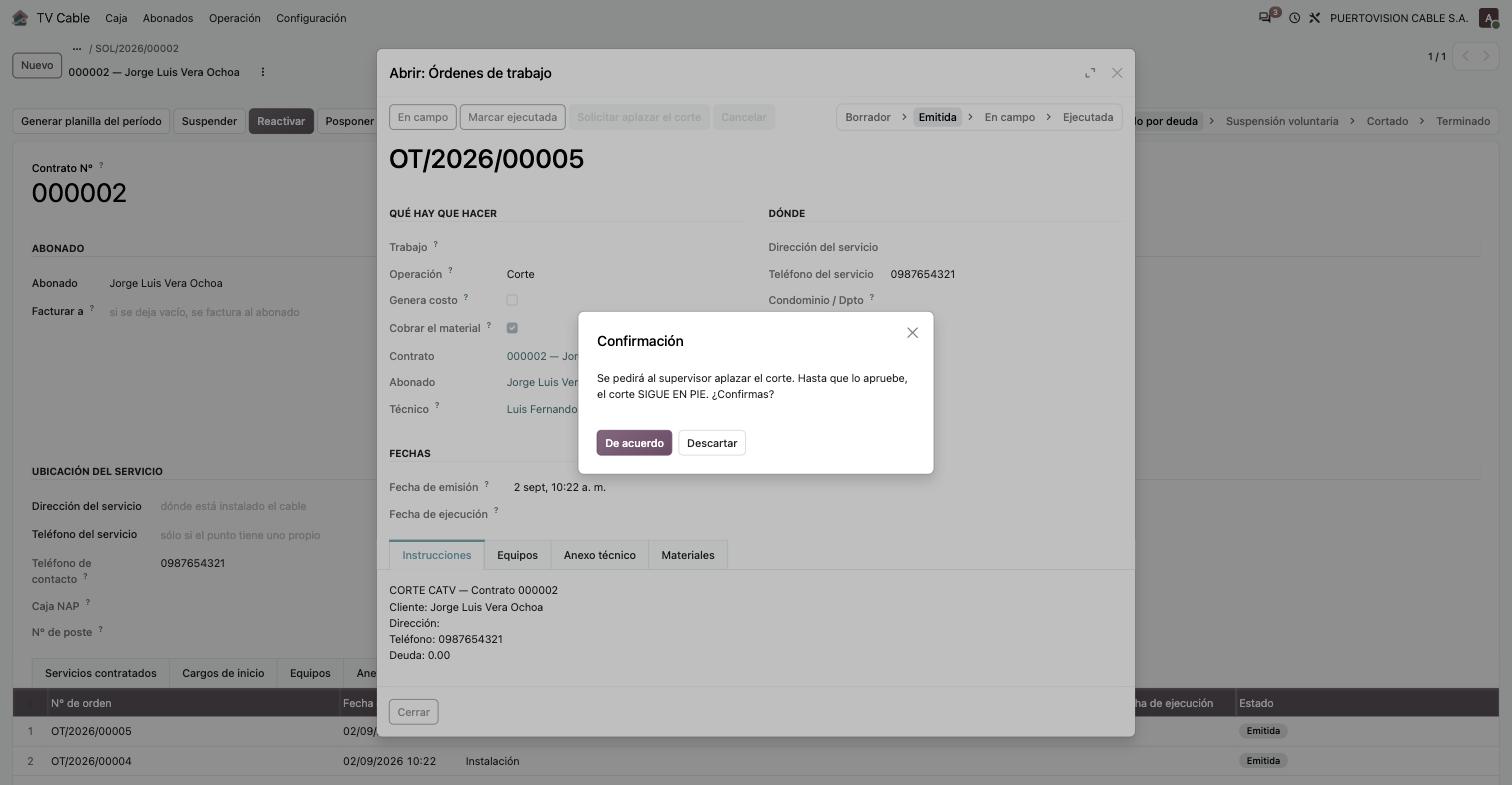Open the Servicios contratados tab
The width and height of the screenshot is (1512, 785).
click(101, 673)
